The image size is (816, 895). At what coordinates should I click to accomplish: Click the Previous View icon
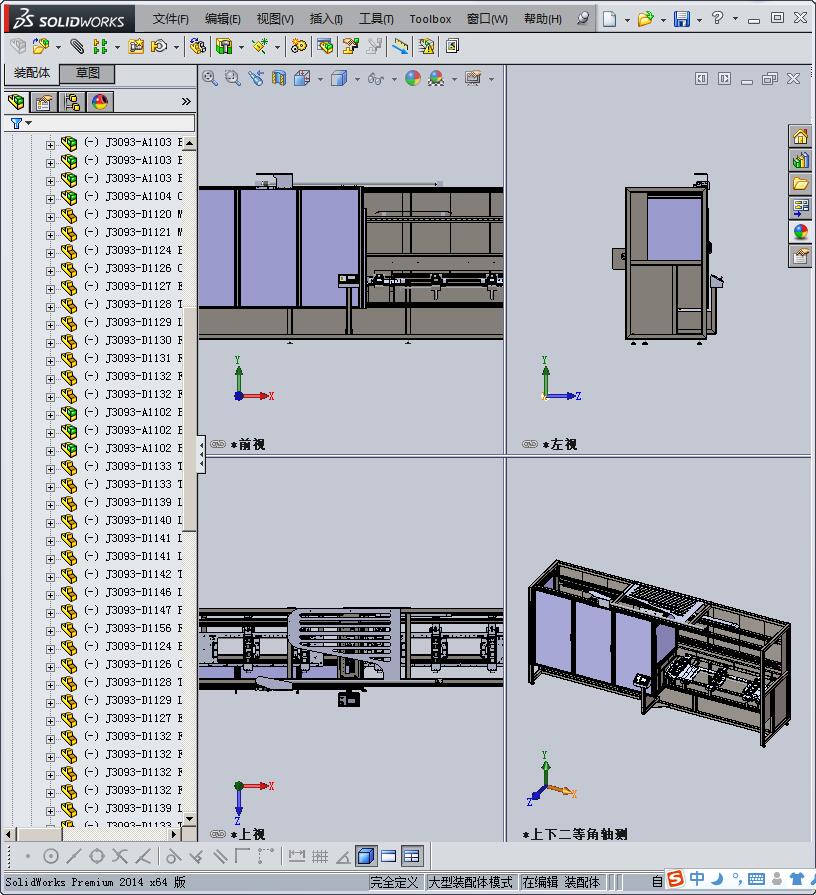(x=256, y=78)
